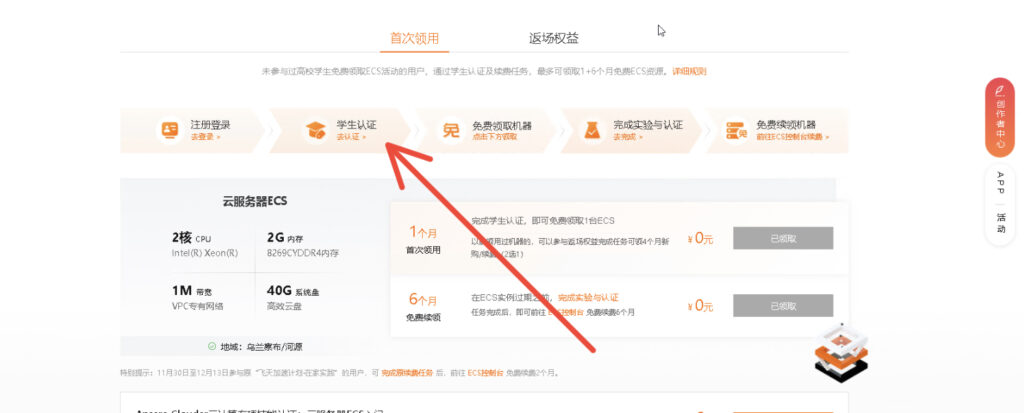Open 前往ECS控制台续费 link
The width and height of the screenshot is (1024, 413).
pos(793,137)
